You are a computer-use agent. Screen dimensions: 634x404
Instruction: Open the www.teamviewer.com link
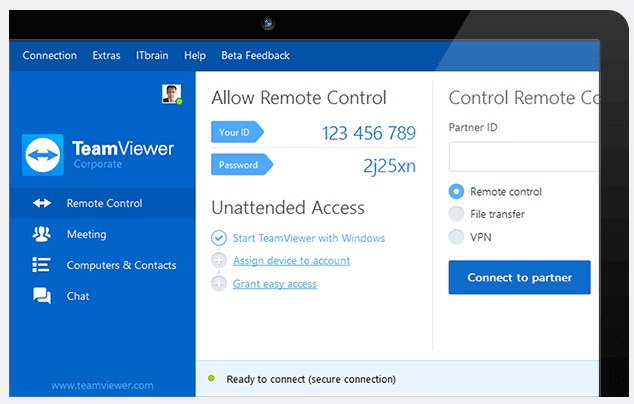click(x=102, y=385)
